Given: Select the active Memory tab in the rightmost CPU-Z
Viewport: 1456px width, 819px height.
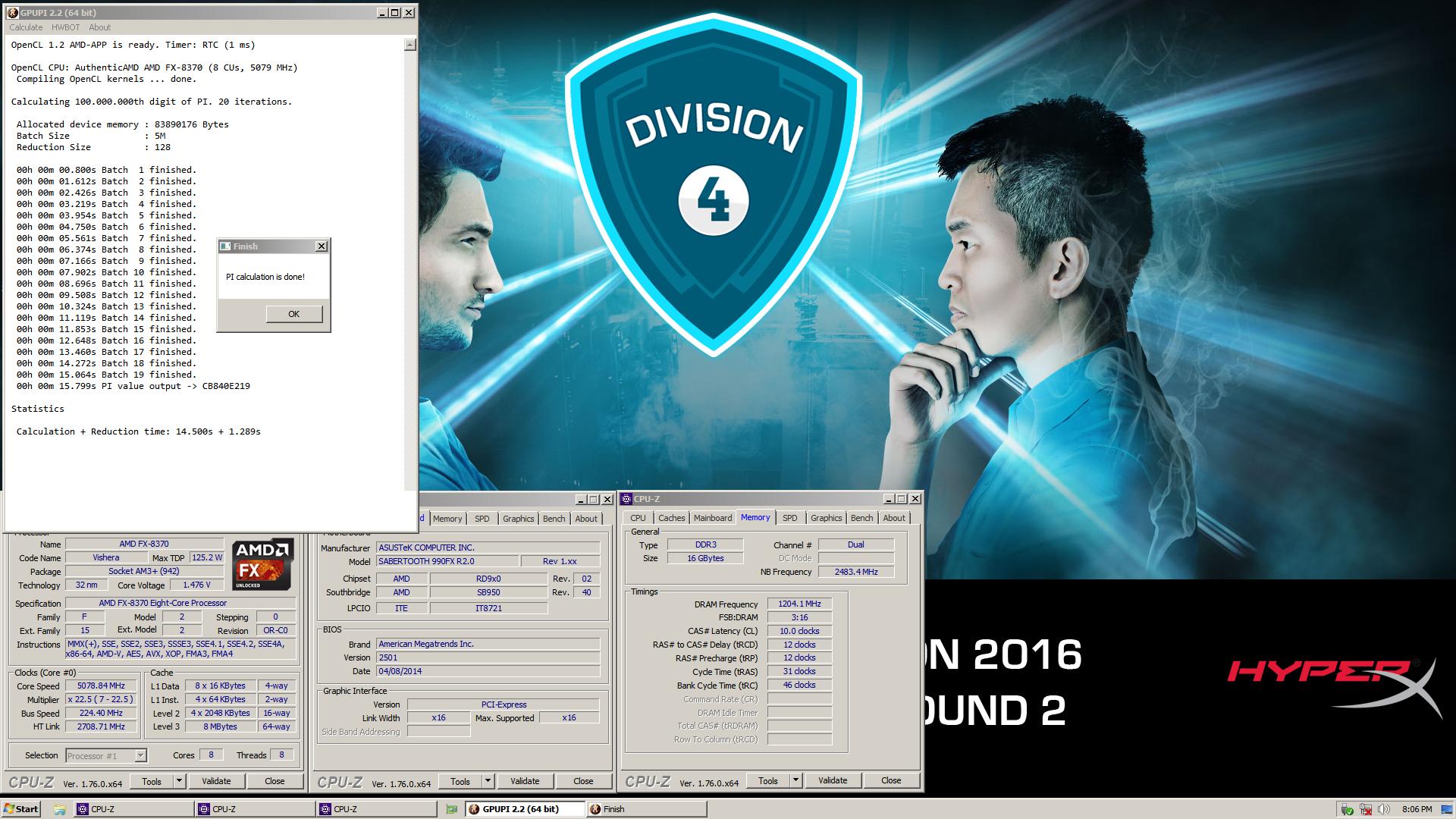Looking at the screenshot, I should [755, 517].
